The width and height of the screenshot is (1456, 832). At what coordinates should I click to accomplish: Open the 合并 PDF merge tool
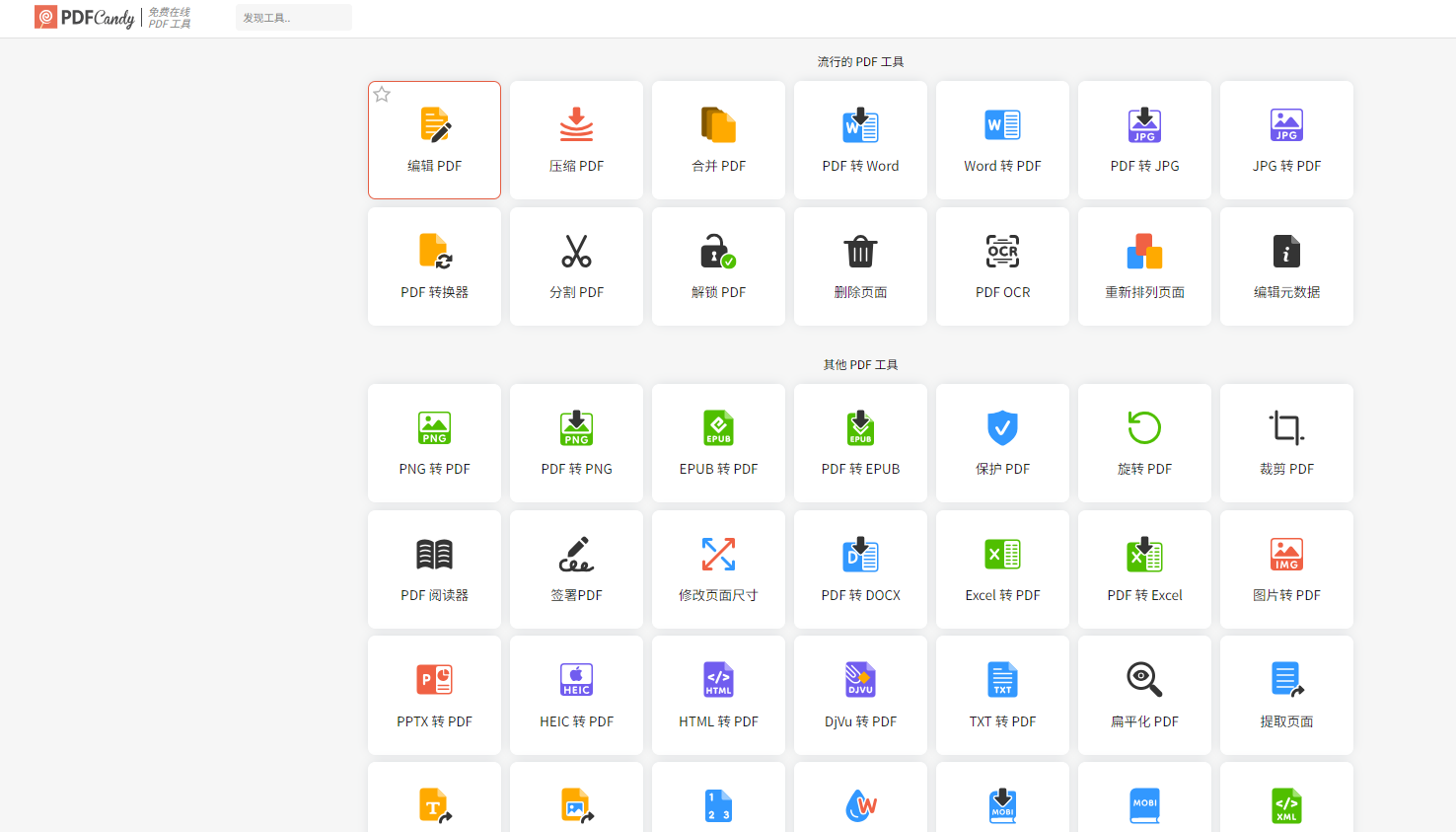pyautogui.click(x=718, y=140)
